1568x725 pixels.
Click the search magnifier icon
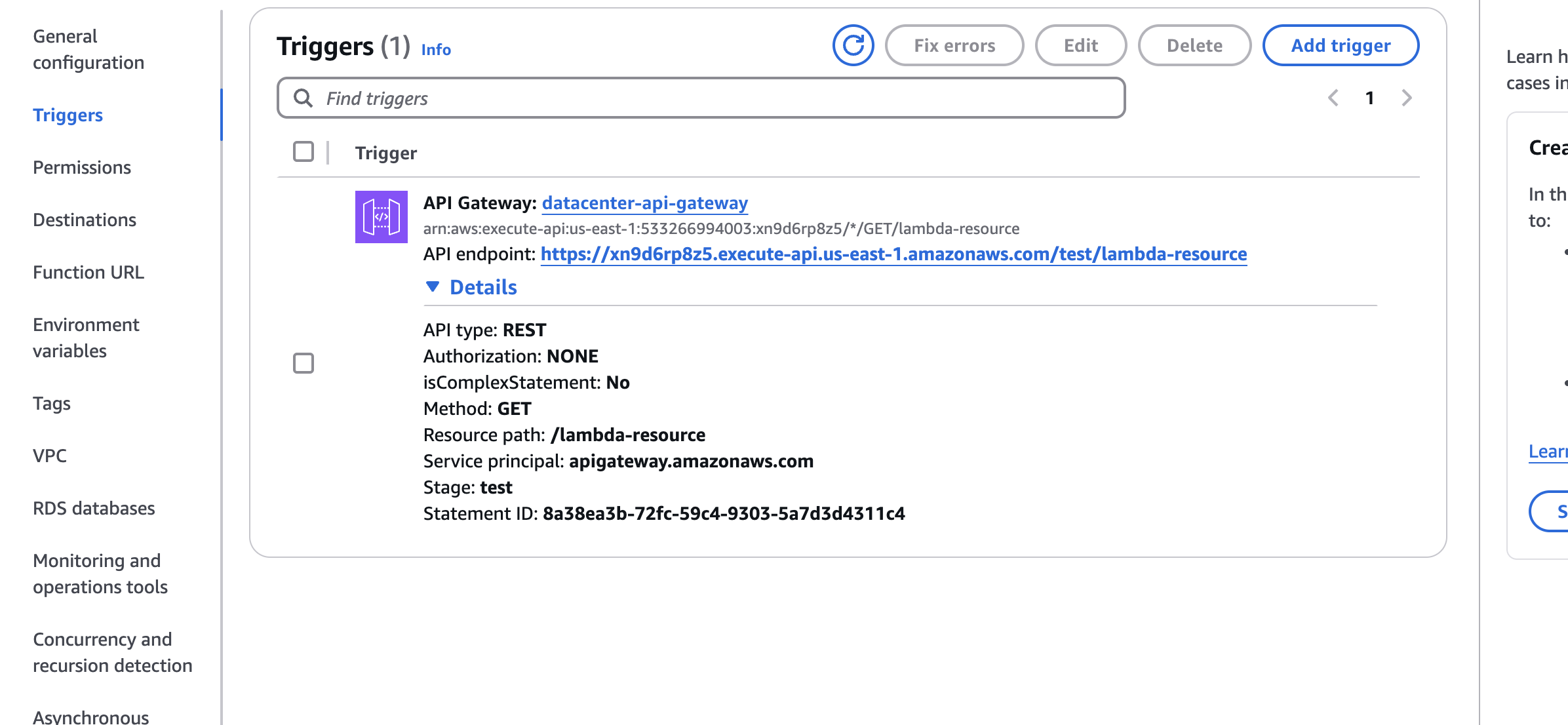click(303, 98)
